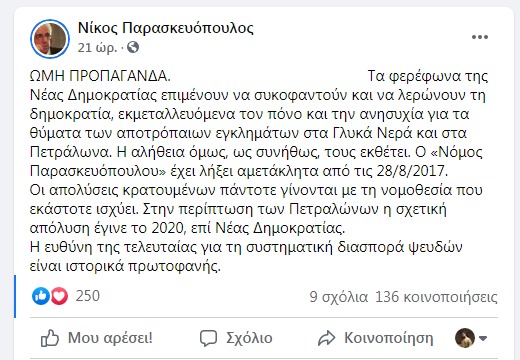Screen dimensions: 520x360
Task: Click the post's closing sentence about ιστορικά πρωτοφανής
Action: click(246, 257)
